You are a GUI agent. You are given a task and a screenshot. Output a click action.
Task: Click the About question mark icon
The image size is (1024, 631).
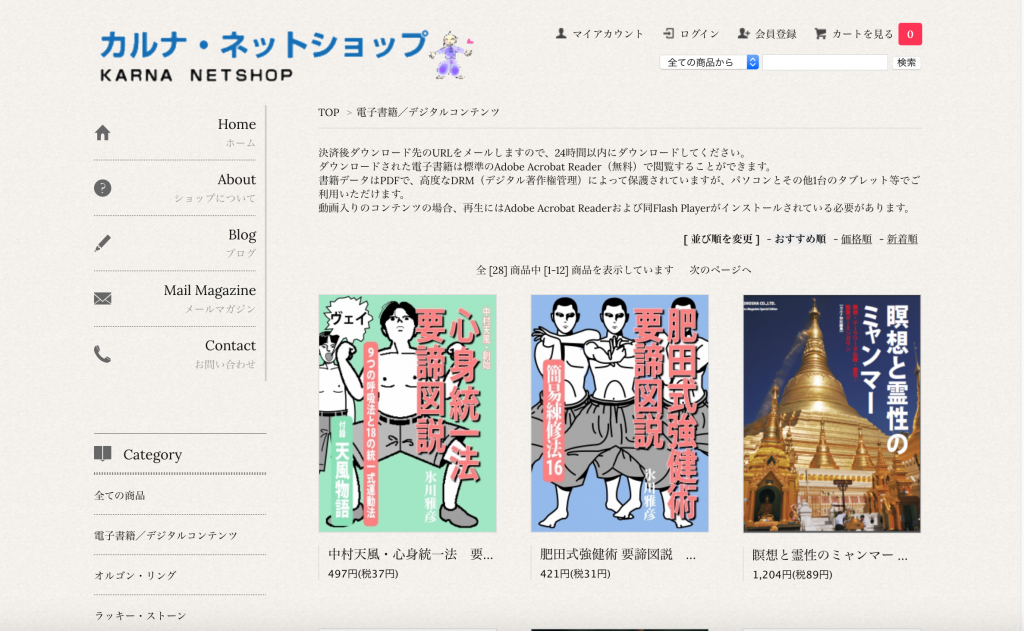[x=102, y=188]
